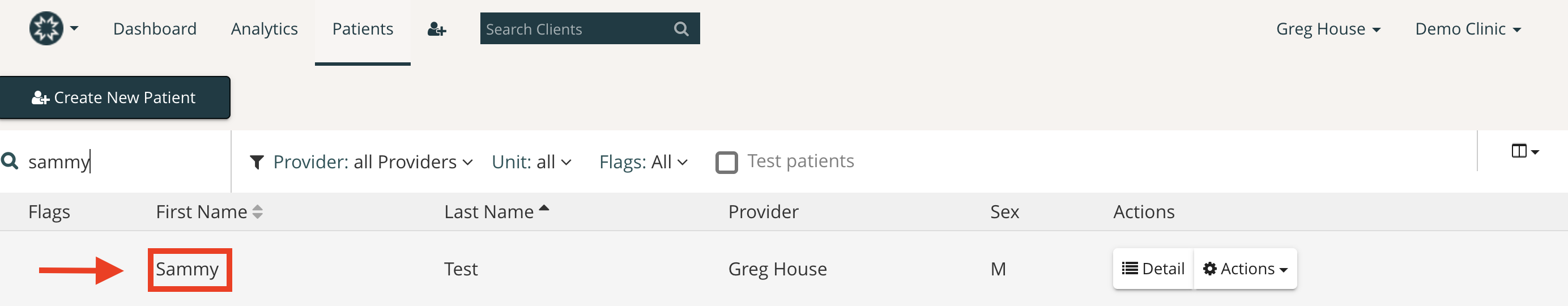The width and height of the screenshot is (1568, 306).
Task: Open the column layout selector icon
Action: [1524, 151]
